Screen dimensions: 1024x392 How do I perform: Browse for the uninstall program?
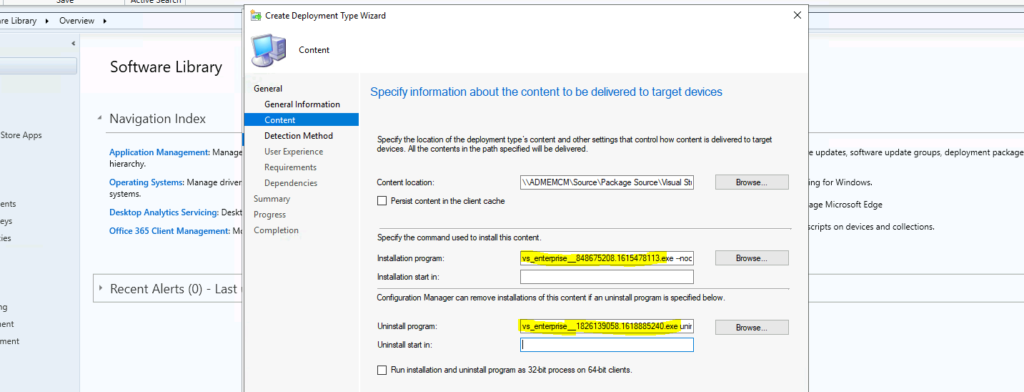[752, 327]
